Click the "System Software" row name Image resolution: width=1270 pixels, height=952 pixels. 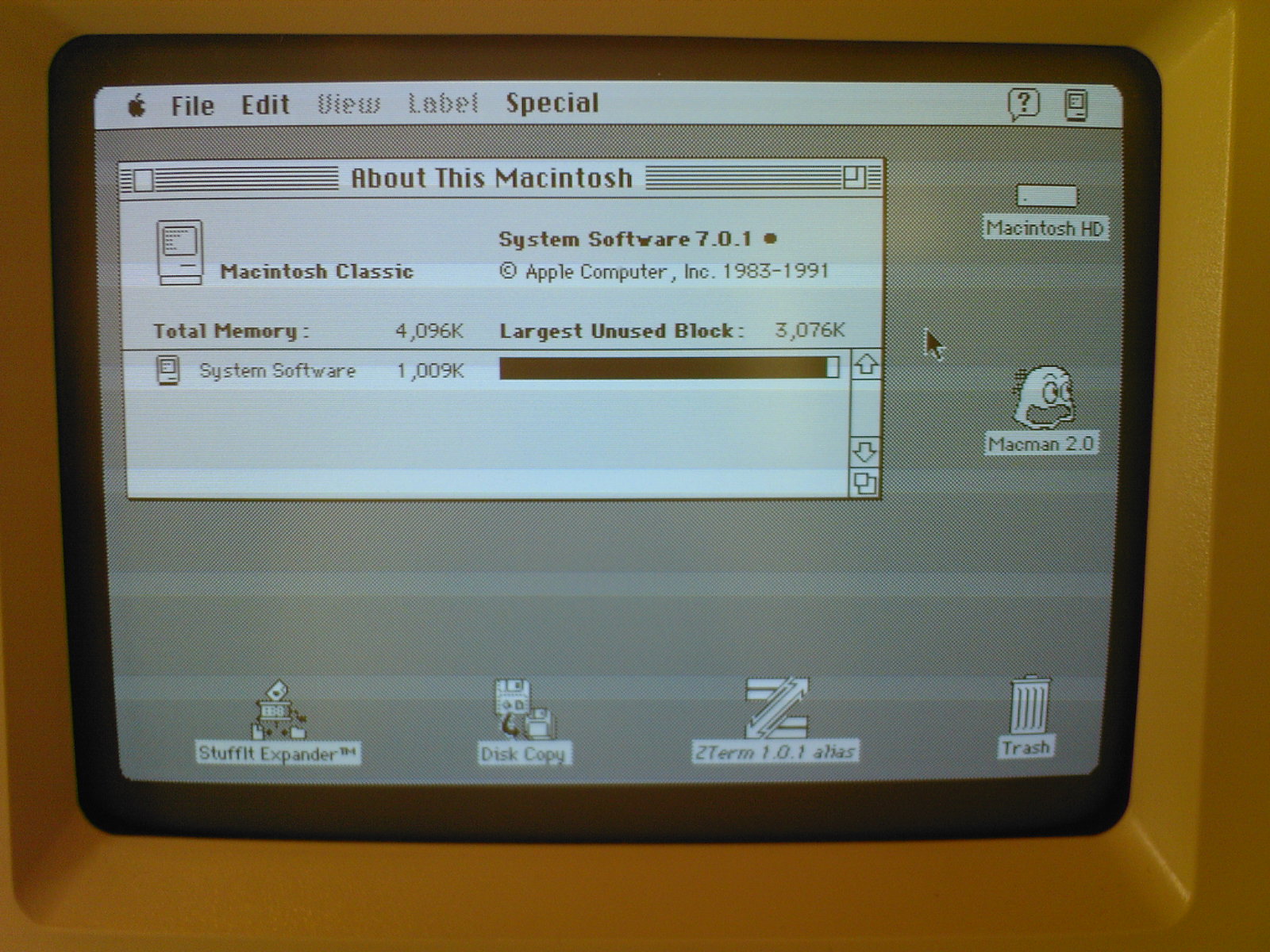point(277,370)
